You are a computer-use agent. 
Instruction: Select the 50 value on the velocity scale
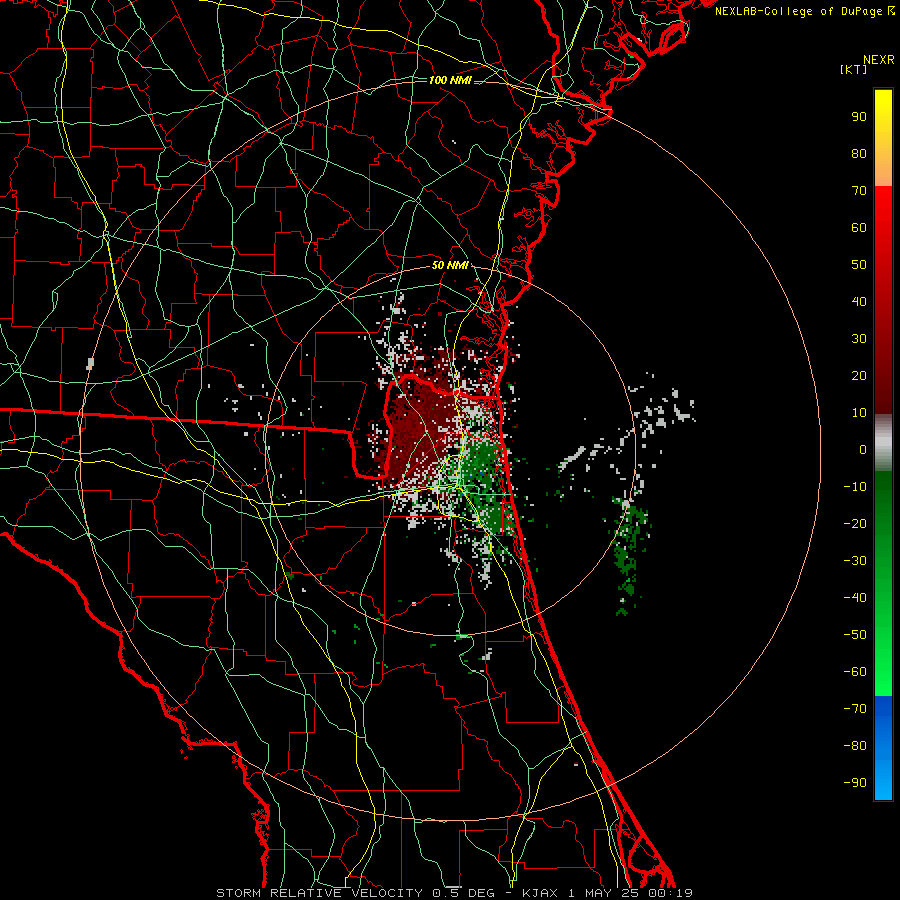(x=859, y=265)
